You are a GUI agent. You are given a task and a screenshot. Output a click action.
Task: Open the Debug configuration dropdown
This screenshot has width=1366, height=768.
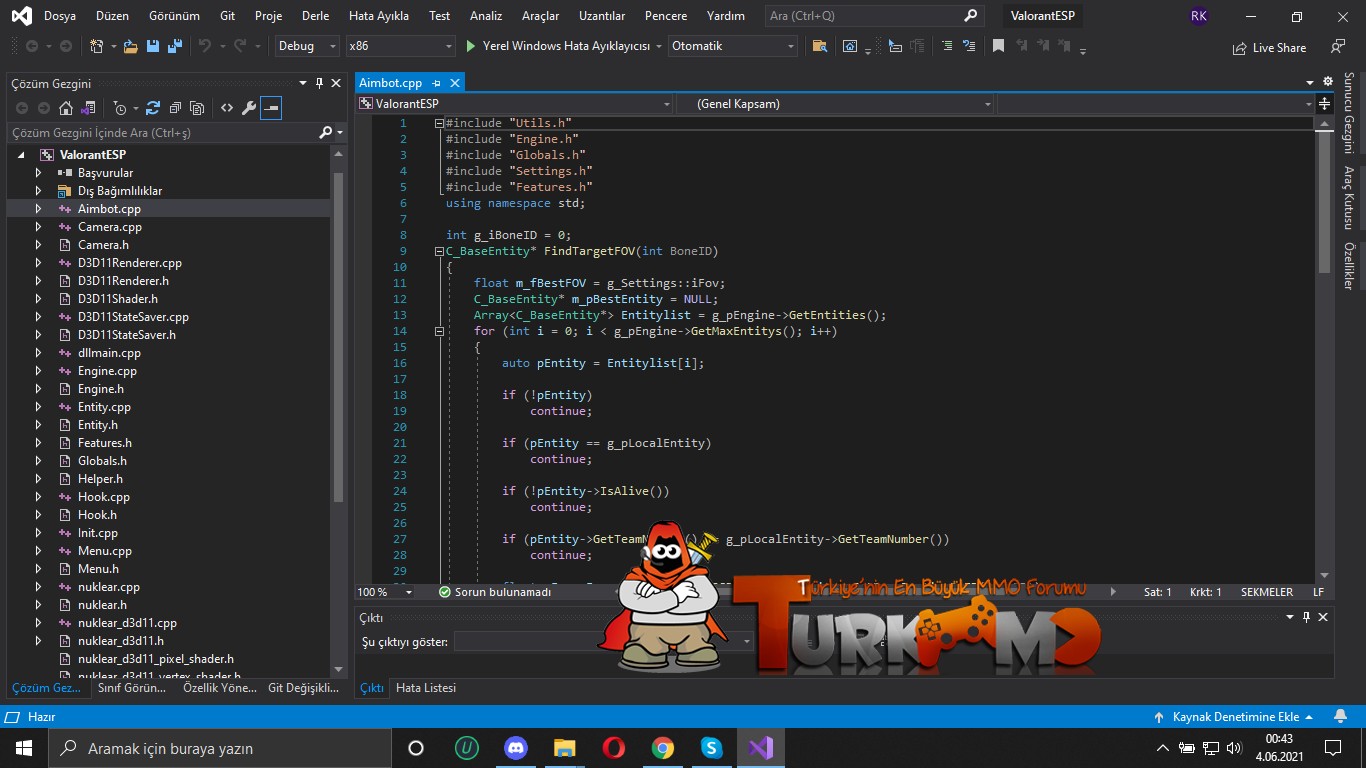point(308,46)
